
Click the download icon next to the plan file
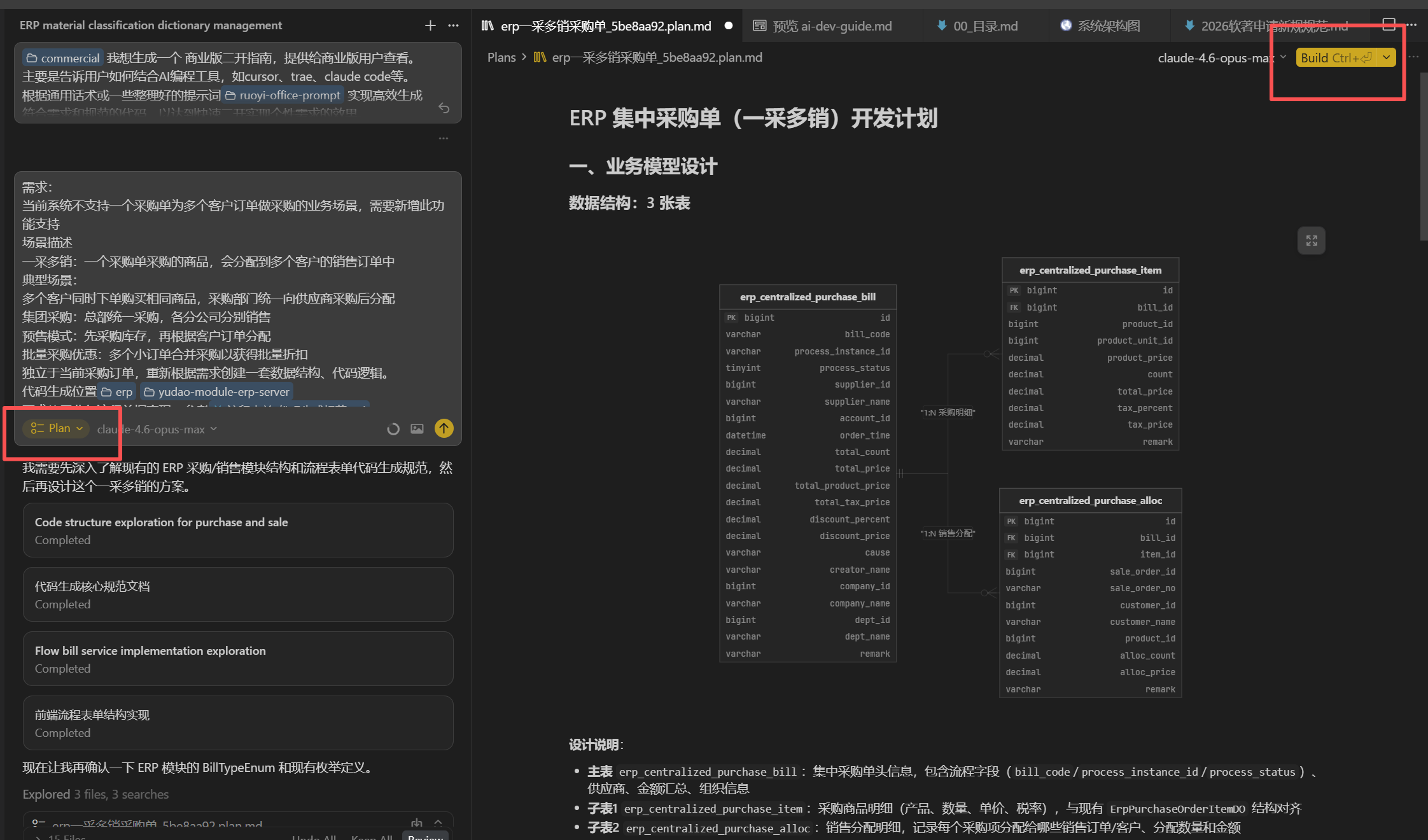tap(416, 823)
